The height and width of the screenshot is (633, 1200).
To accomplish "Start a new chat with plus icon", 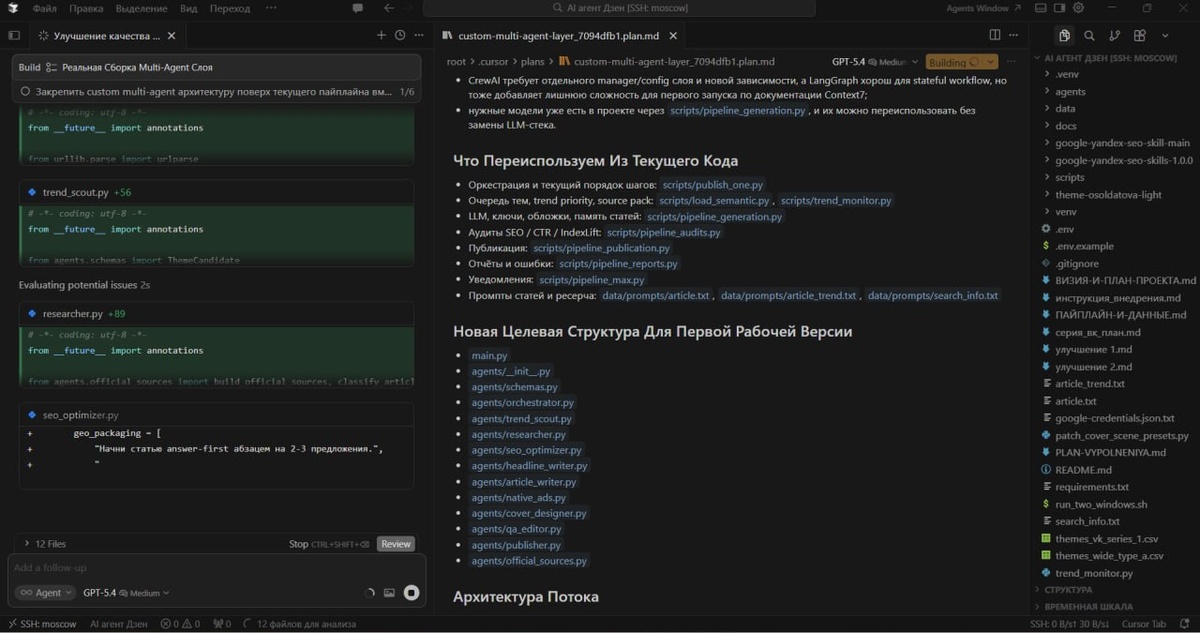I will tap(381, 35).
